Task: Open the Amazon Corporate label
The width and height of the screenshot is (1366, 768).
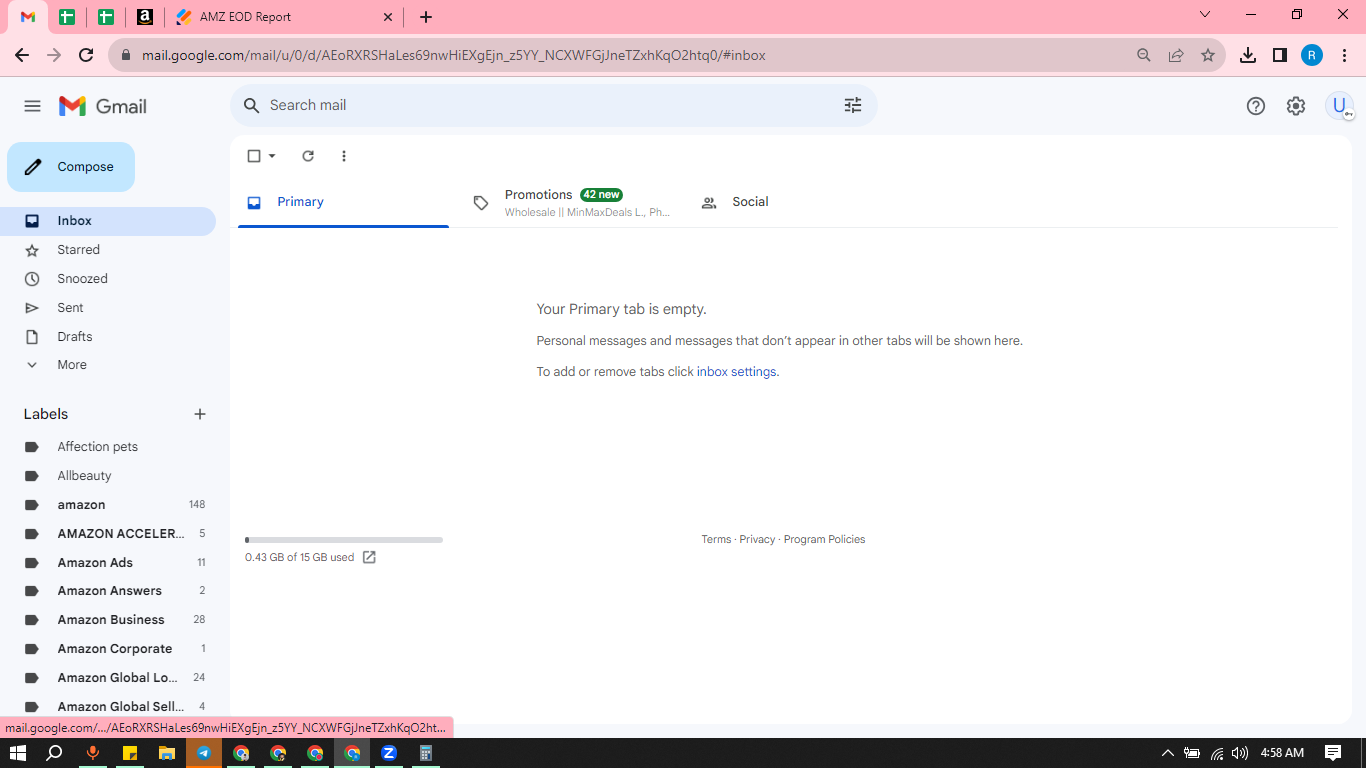Action: click(108, 649)
